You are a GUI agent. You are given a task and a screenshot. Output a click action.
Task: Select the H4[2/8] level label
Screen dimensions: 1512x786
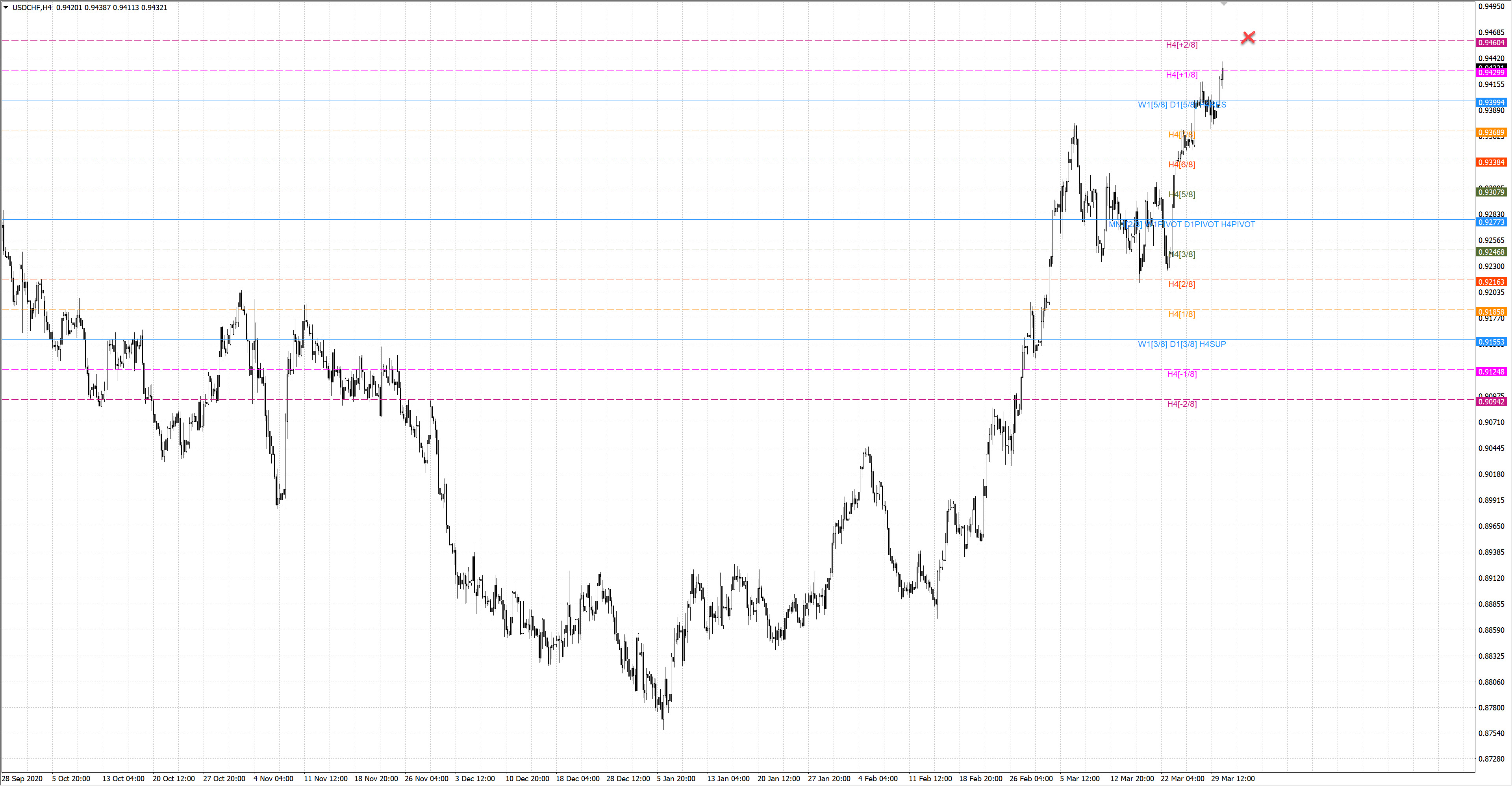click(1182, 284)
